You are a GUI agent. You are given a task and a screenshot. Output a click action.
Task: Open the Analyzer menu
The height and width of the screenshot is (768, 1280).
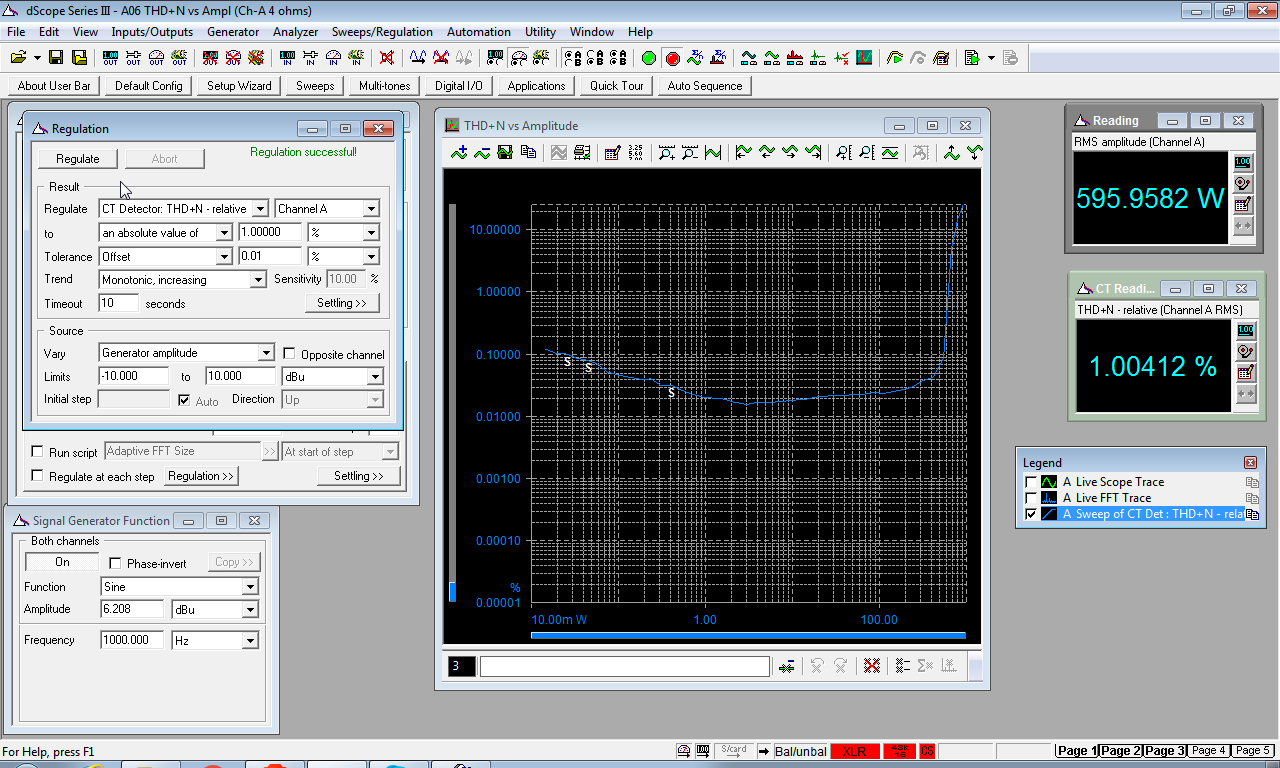(x=296, y=32)
